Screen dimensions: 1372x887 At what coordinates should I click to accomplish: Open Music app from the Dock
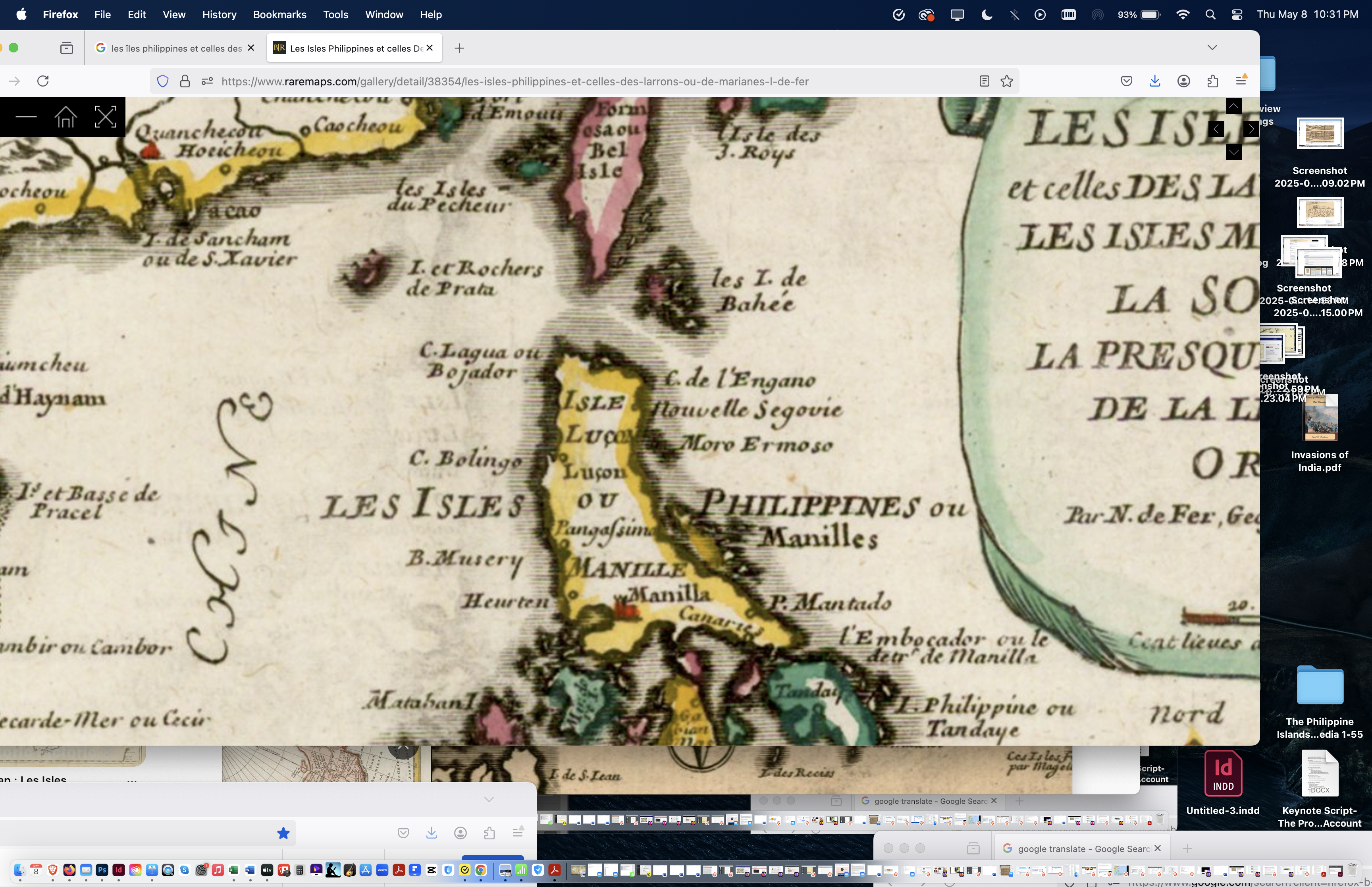pyautogui.click(x=218, y=870)
